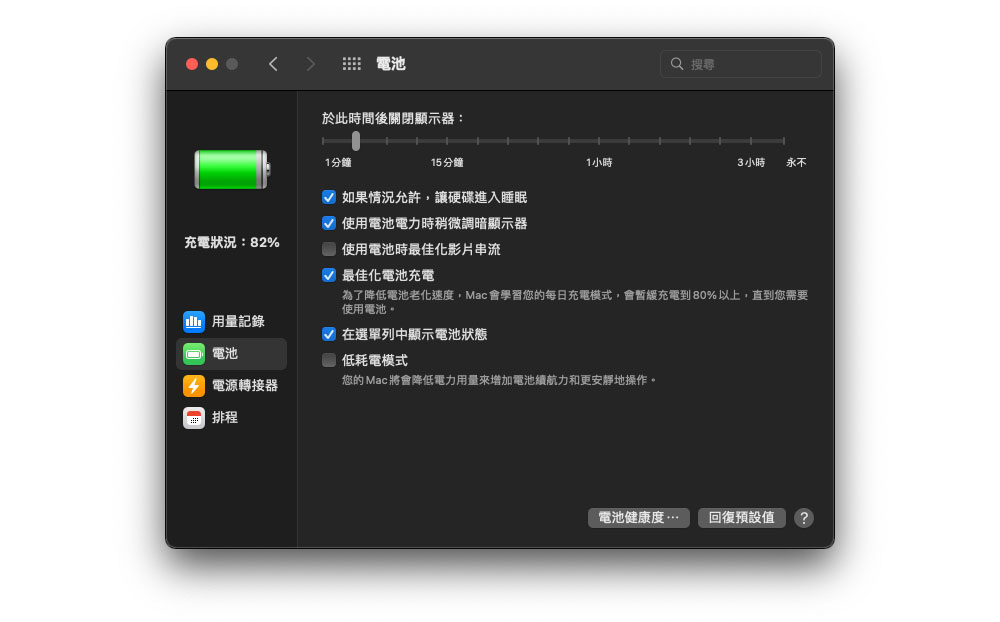This screenshot has height=622, width=1000.
Task: Click the green 電池 sidebar icon
Action: click(194, 353)
